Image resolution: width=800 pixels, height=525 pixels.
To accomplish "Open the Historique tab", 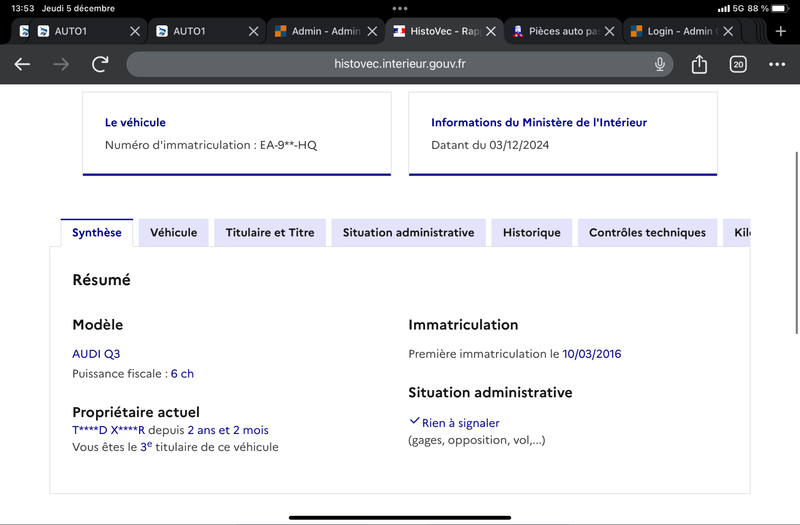I will tap(532, 233).
